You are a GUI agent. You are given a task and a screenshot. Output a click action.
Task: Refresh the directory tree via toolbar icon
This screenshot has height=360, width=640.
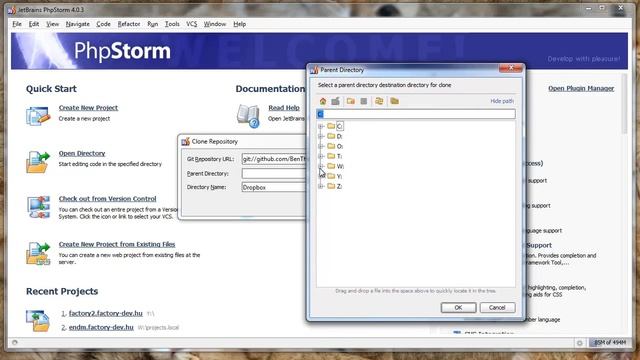(x=379, y=101)
